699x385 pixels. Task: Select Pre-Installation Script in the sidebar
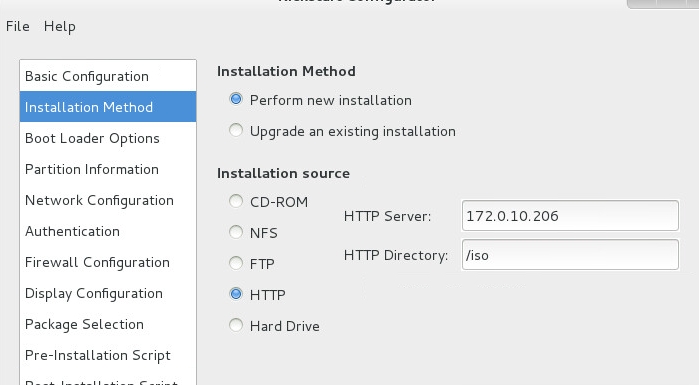tap(108, 355)
